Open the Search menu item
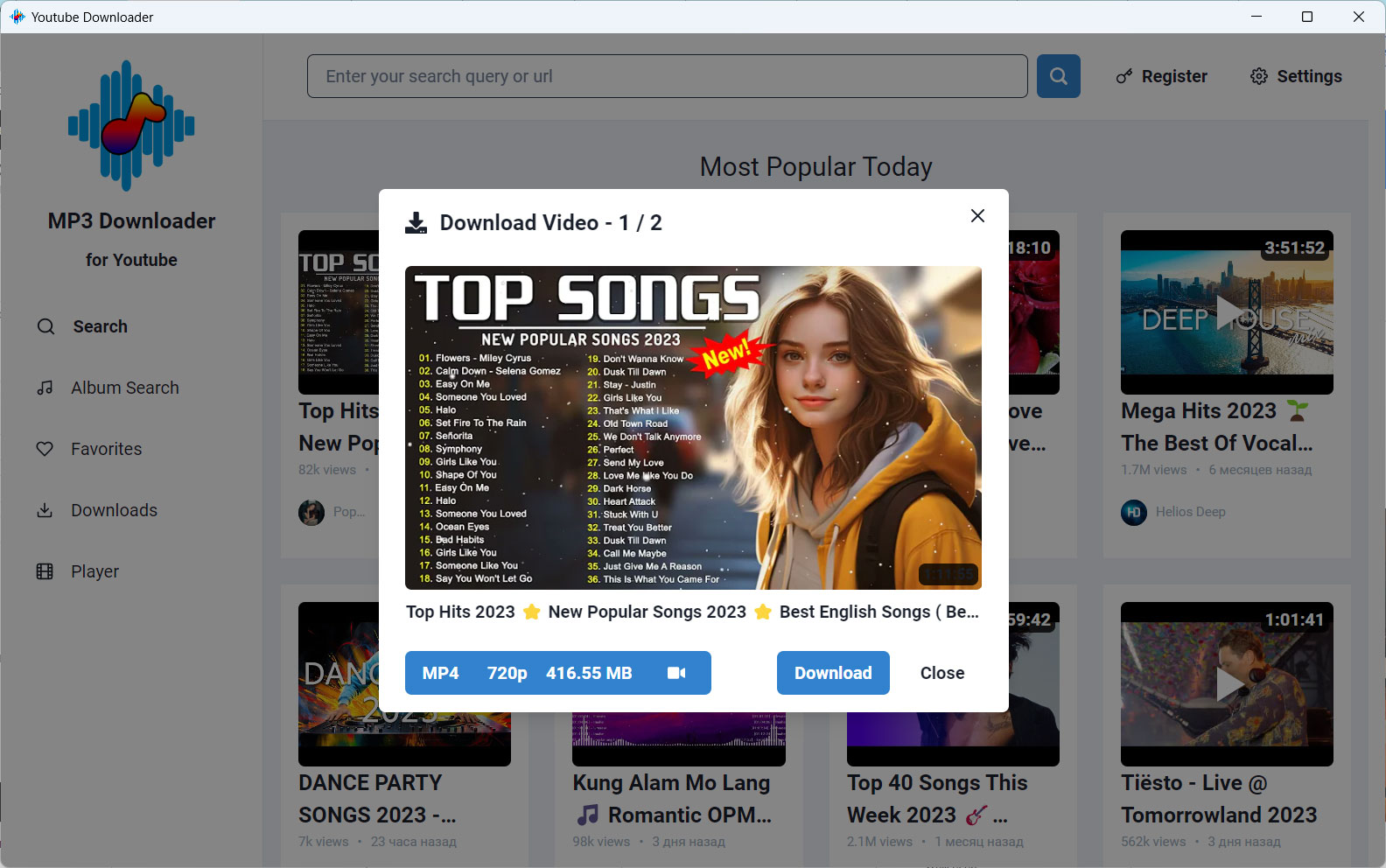The height and width of the screenshot is (868, 1386). [x=100, y=326]
